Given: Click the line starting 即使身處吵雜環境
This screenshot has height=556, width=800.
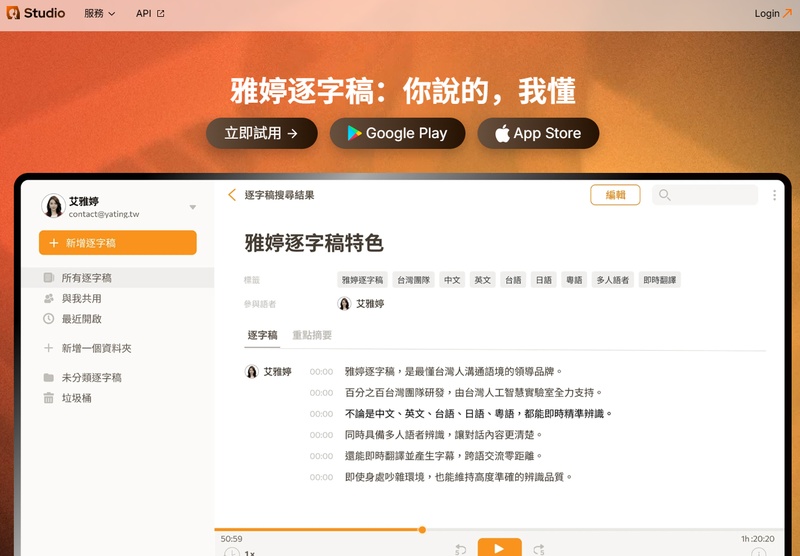Looking at the screenshot, I should point(459,477).
